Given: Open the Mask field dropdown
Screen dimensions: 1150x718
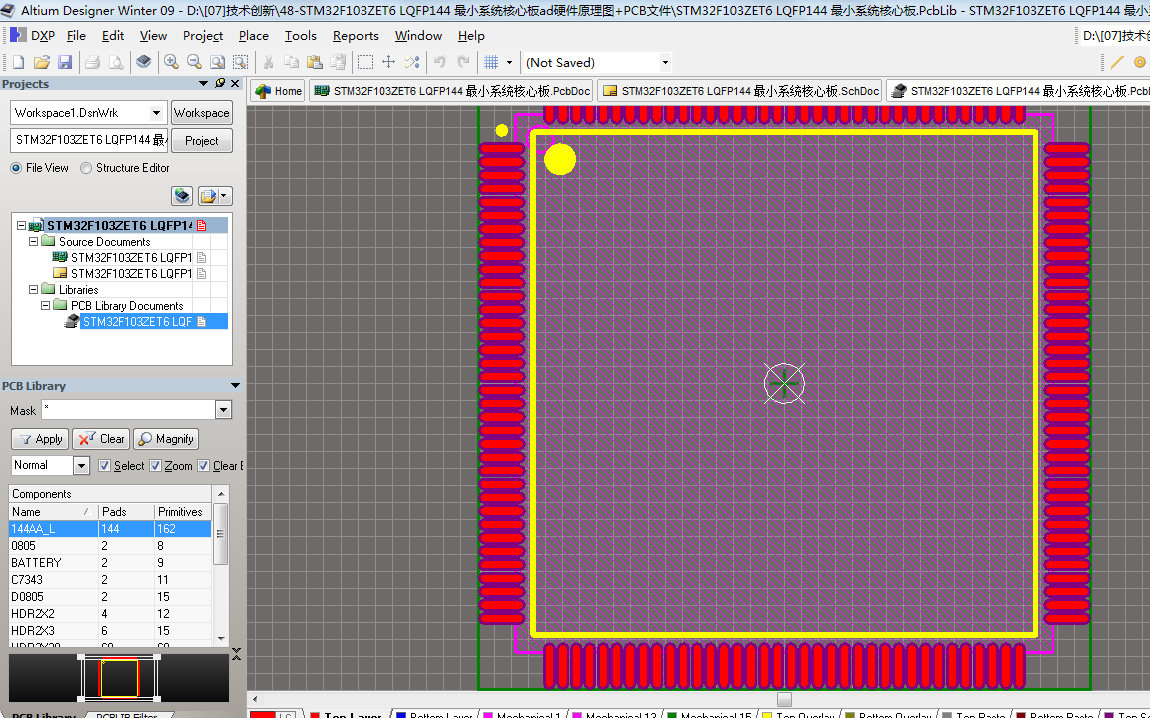Looking at the screenshot, I should [x=224, y=410].
